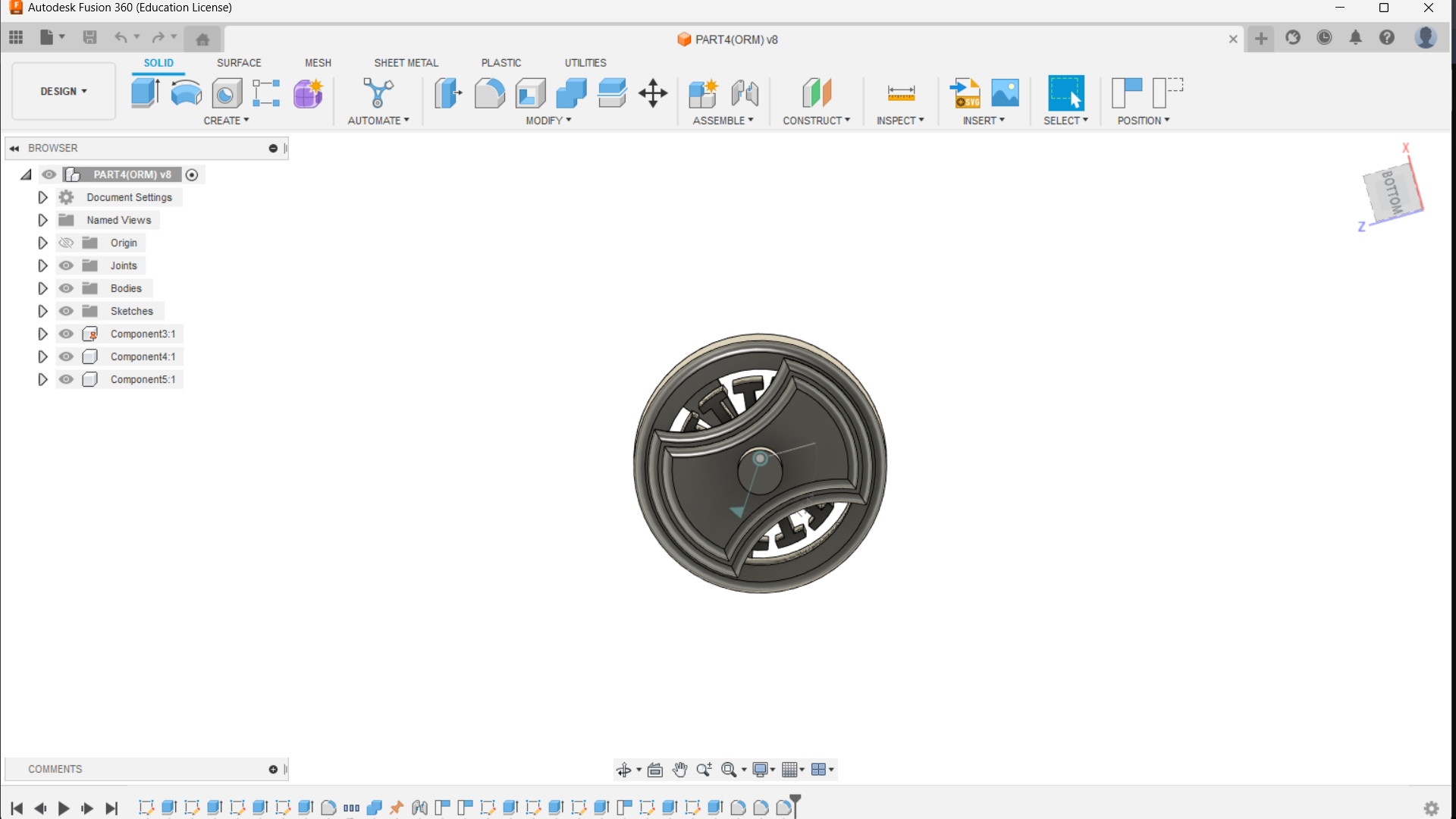Switch to the SURFACE tab
This screenshot has width=1456, height=819.
pos(238,63)
